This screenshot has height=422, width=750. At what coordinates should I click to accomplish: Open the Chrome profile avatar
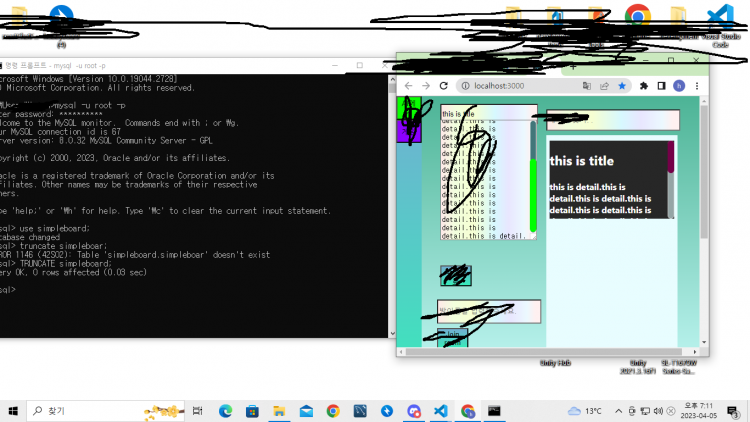coord(679,86)
